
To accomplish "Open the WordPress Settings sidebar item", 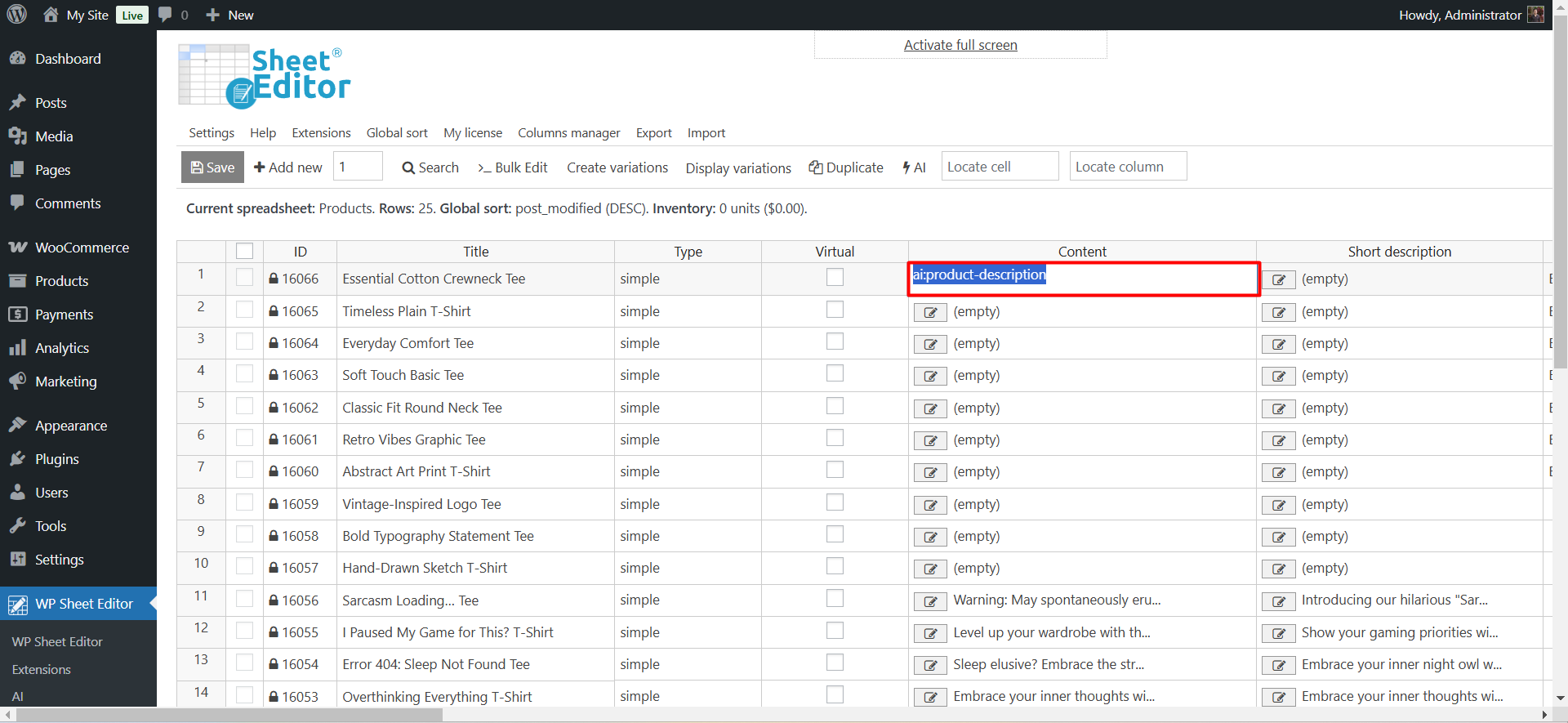I will [59, 560].
